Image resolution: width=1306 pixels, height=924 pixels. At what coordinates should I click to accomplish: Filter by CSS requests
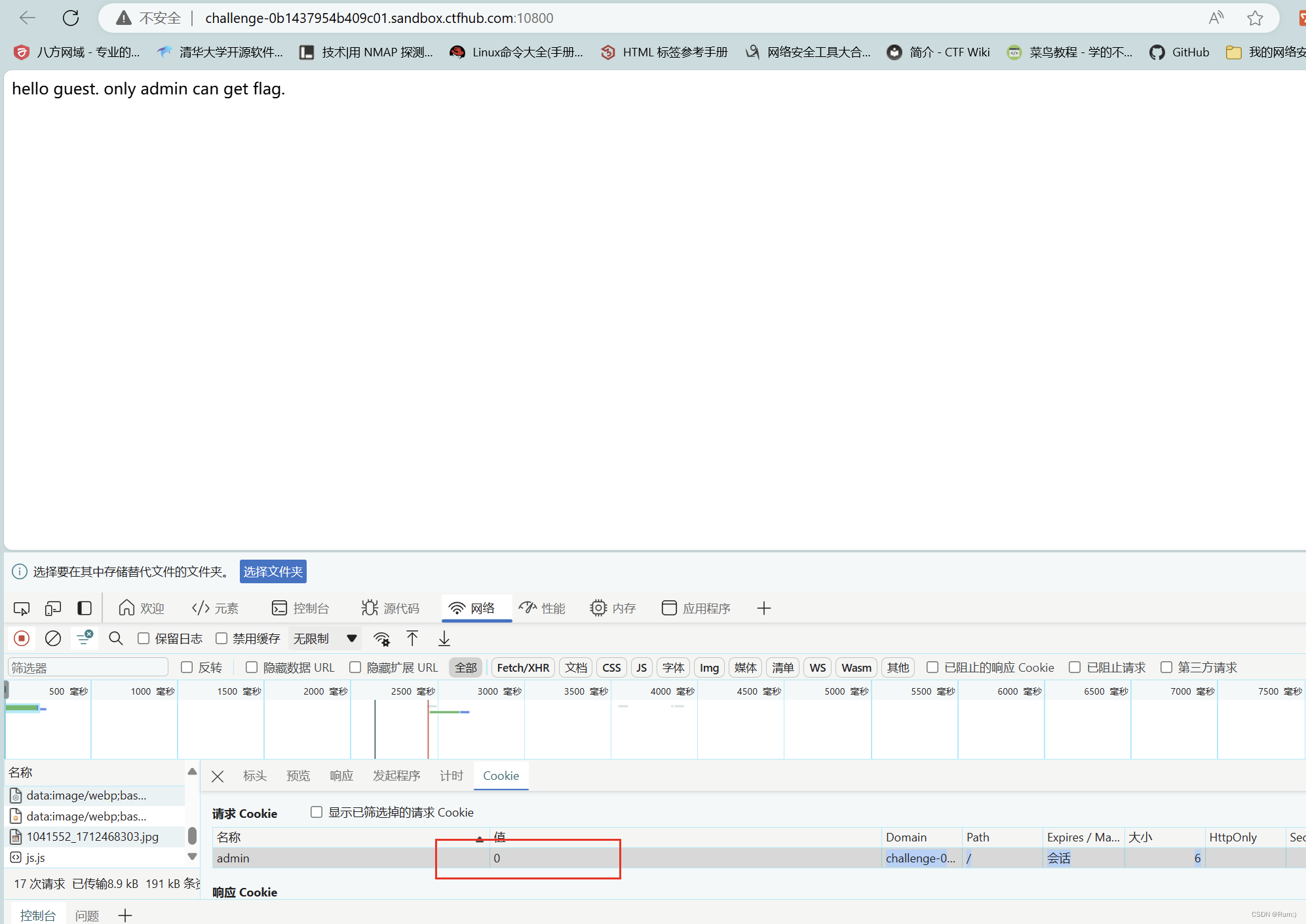611,667
